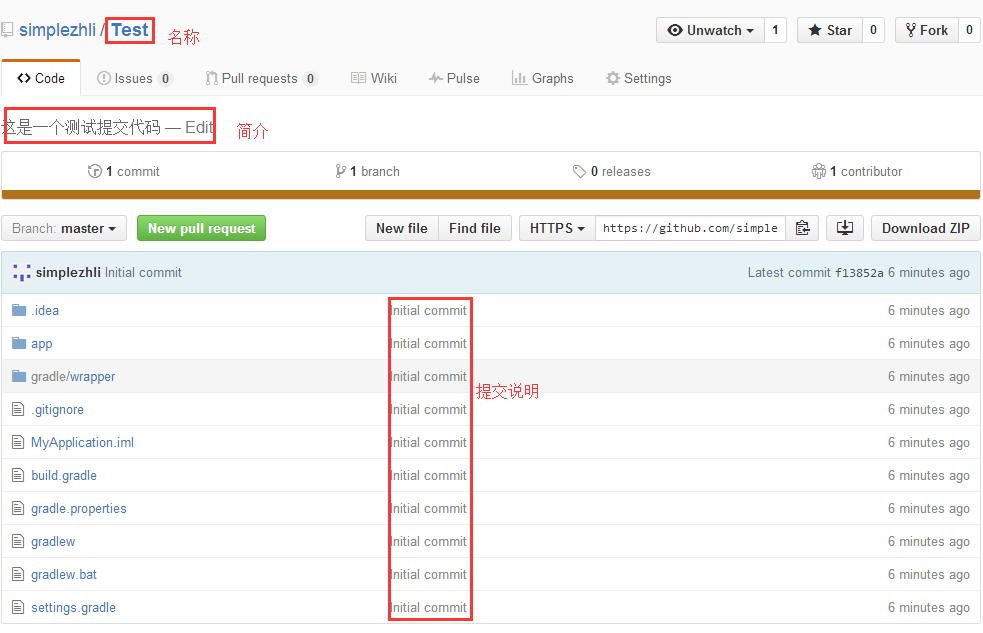Edit the repository description
Viewport: 983px width, 633px height.
click(x=199, y=127)
